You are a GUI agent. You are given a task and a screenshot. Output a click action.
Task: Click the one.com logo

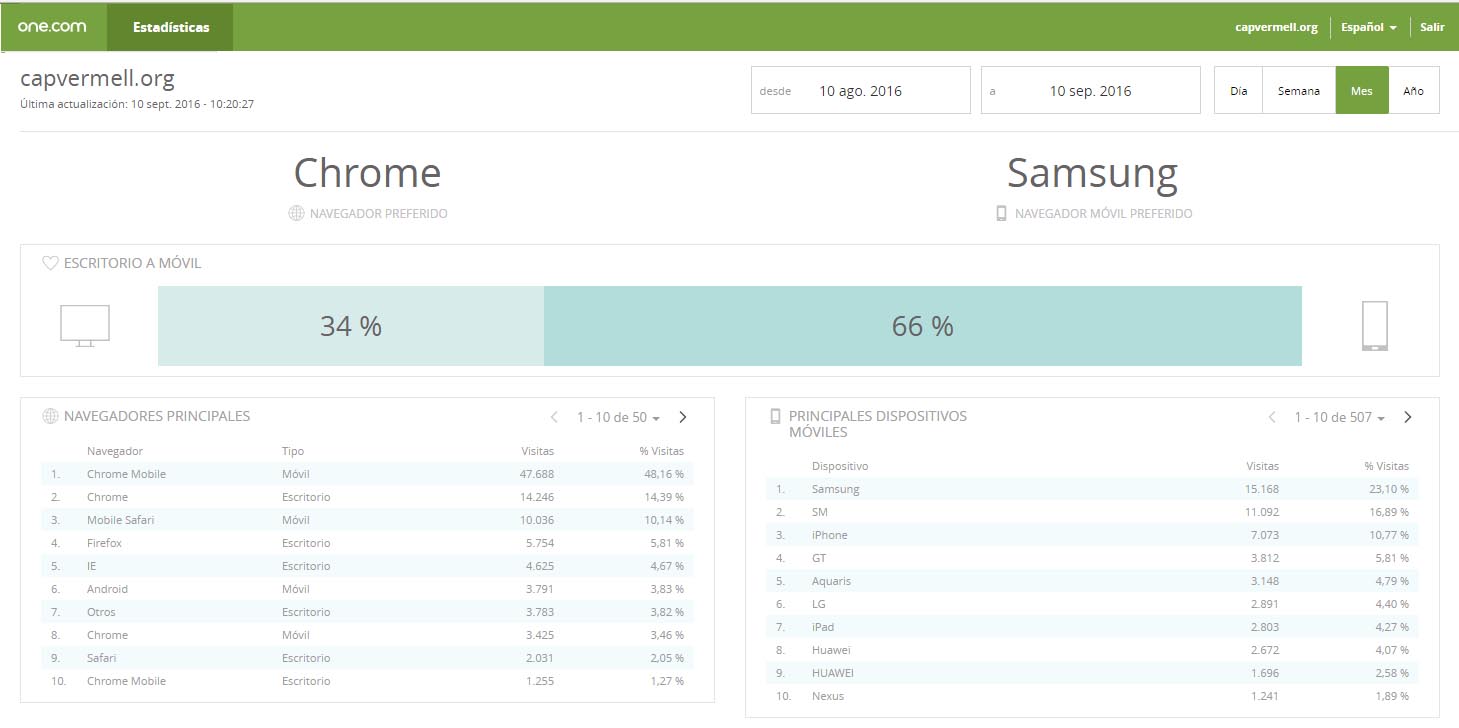(52, 27)
